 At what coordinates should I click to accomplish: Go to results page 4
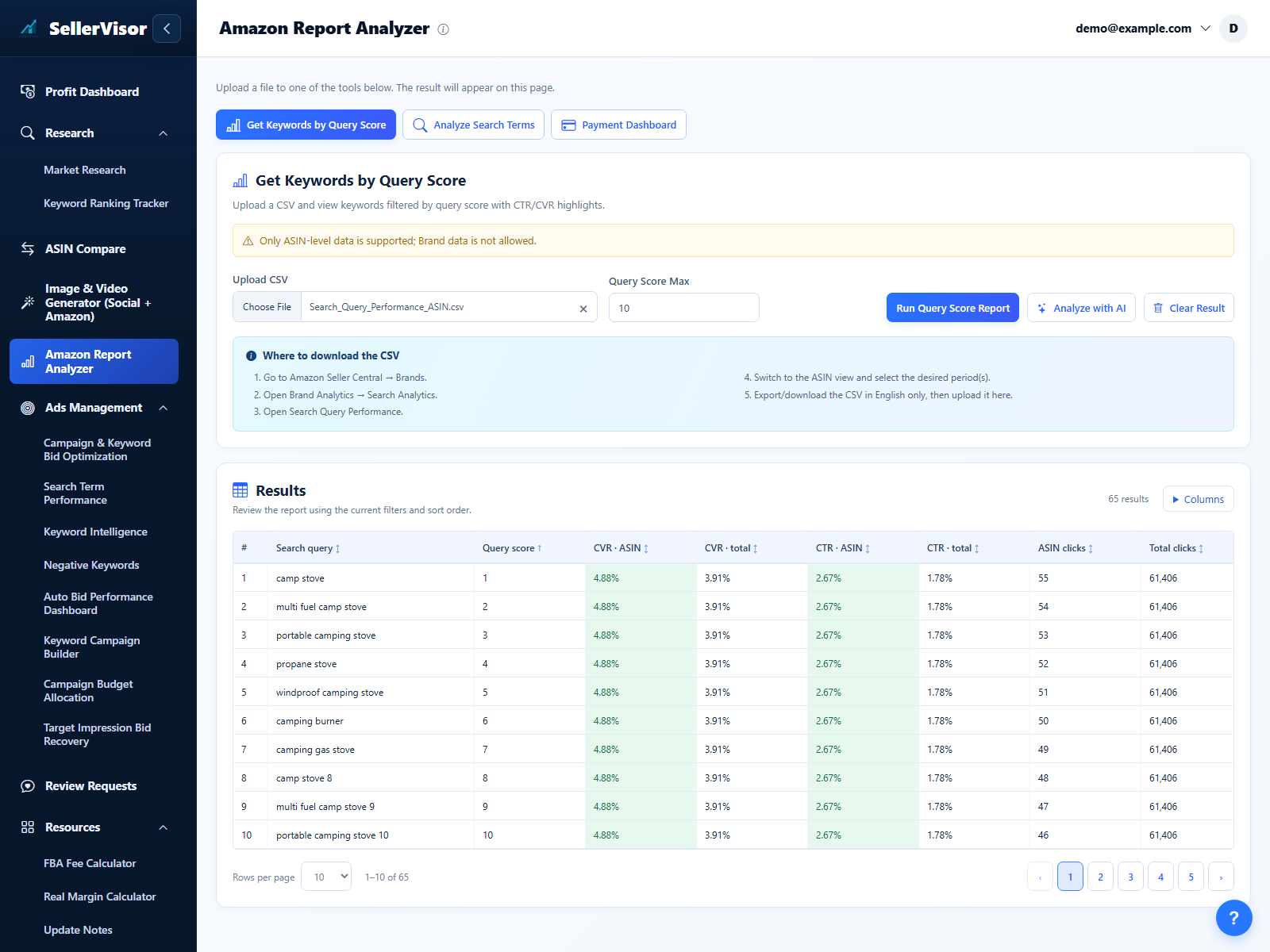[x=1160, y=877]
